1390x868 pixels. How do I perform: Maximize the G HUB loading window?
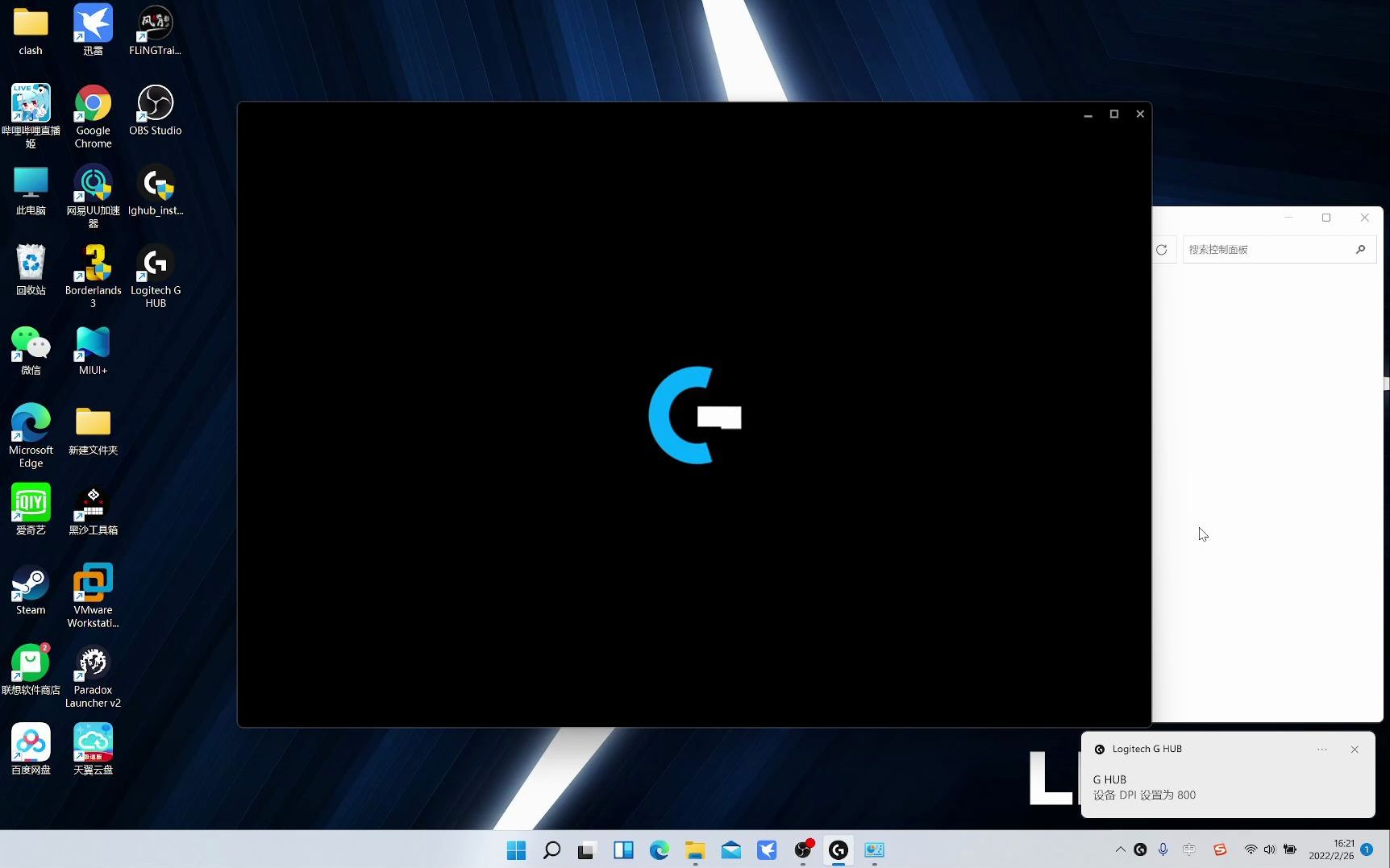pos(1114,114)
